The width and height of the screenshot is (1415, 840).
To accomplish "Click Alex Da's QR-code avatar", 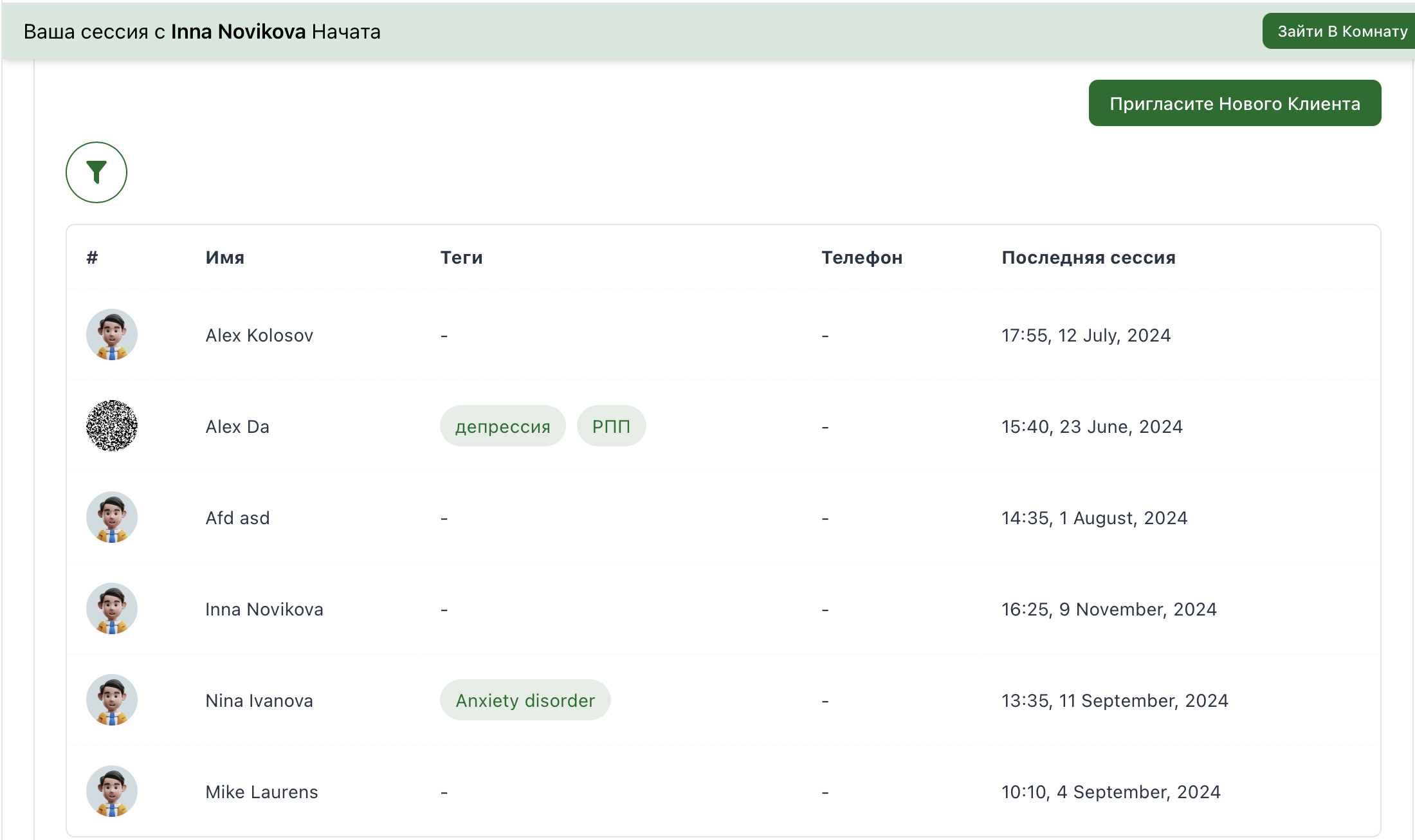I will coord(112,426).
